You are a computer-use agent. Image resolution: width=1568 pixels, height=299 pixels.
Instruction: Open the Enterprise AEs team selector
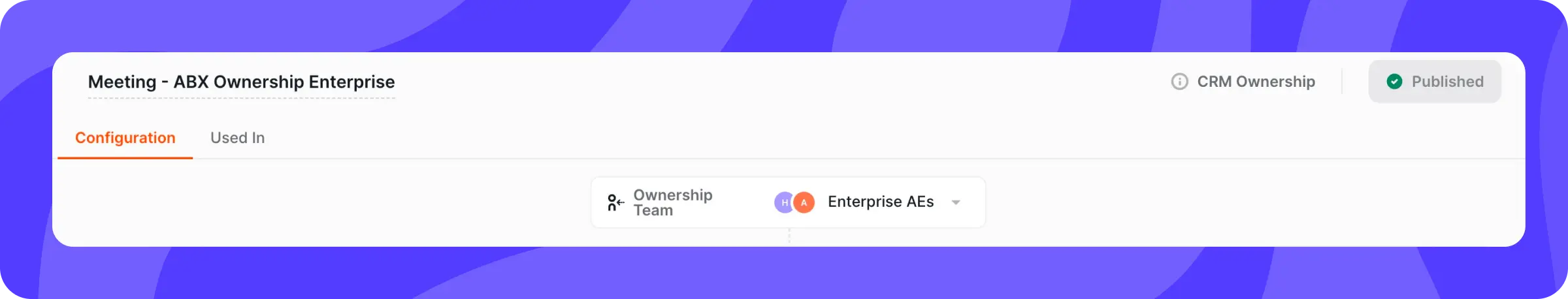coord(868,202)
